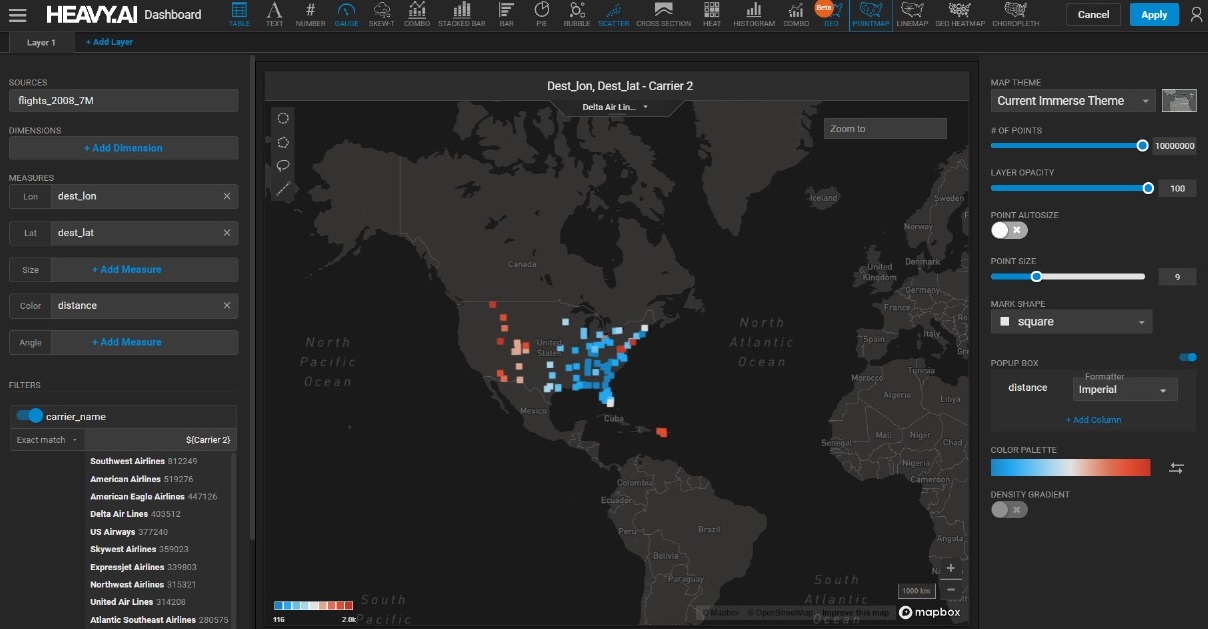This screenshot has width=1208, height=629.
Task: Click the Add Layer tab
Action: [x=109, y=42]
